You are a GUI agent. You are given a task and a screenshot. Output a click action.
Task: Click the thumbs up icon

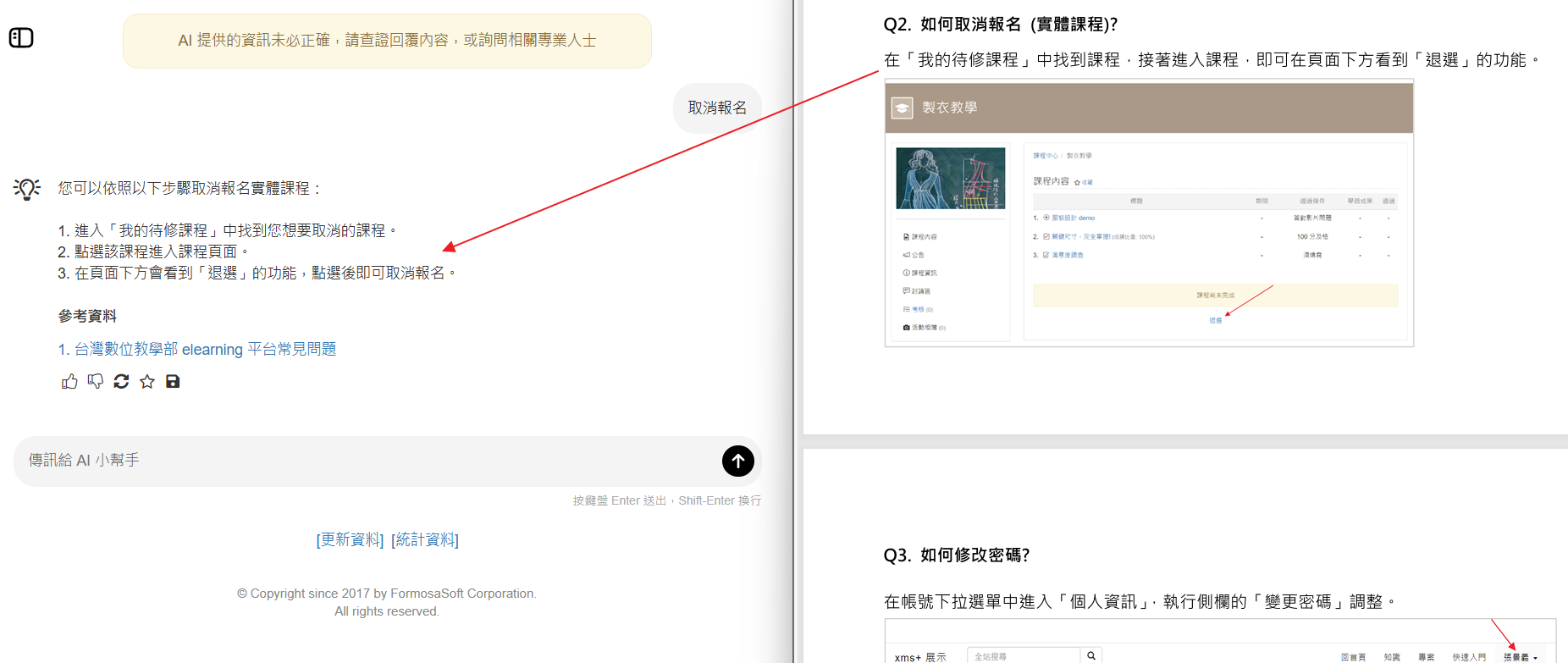(x=69, y=382)
